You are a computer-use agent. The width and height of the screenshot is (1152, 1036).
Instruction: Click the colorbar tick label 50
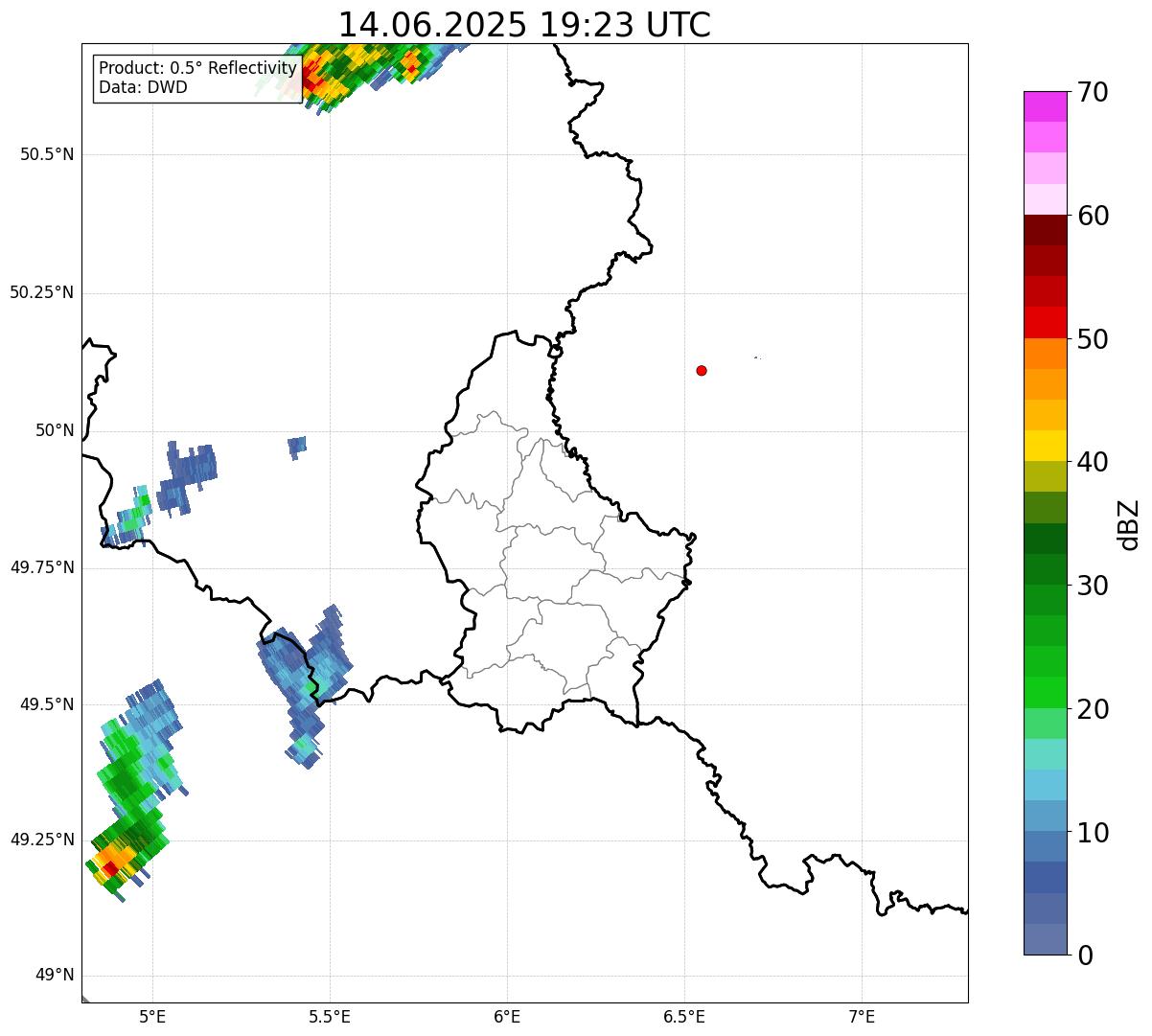1093,339
